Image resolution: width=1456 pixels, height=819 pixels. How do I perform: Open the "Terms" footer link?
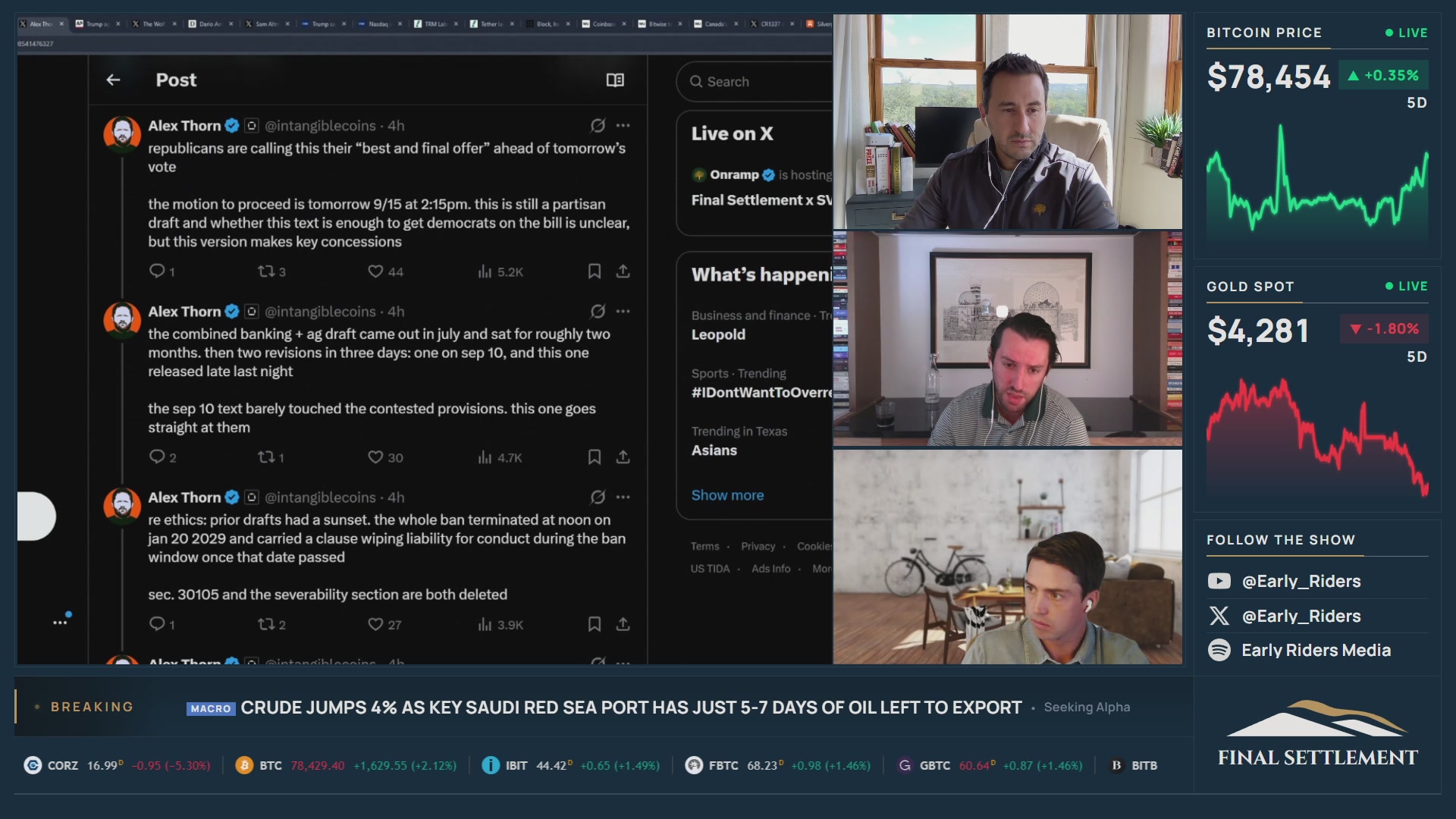pyautogui.click(x=704, y=546)
